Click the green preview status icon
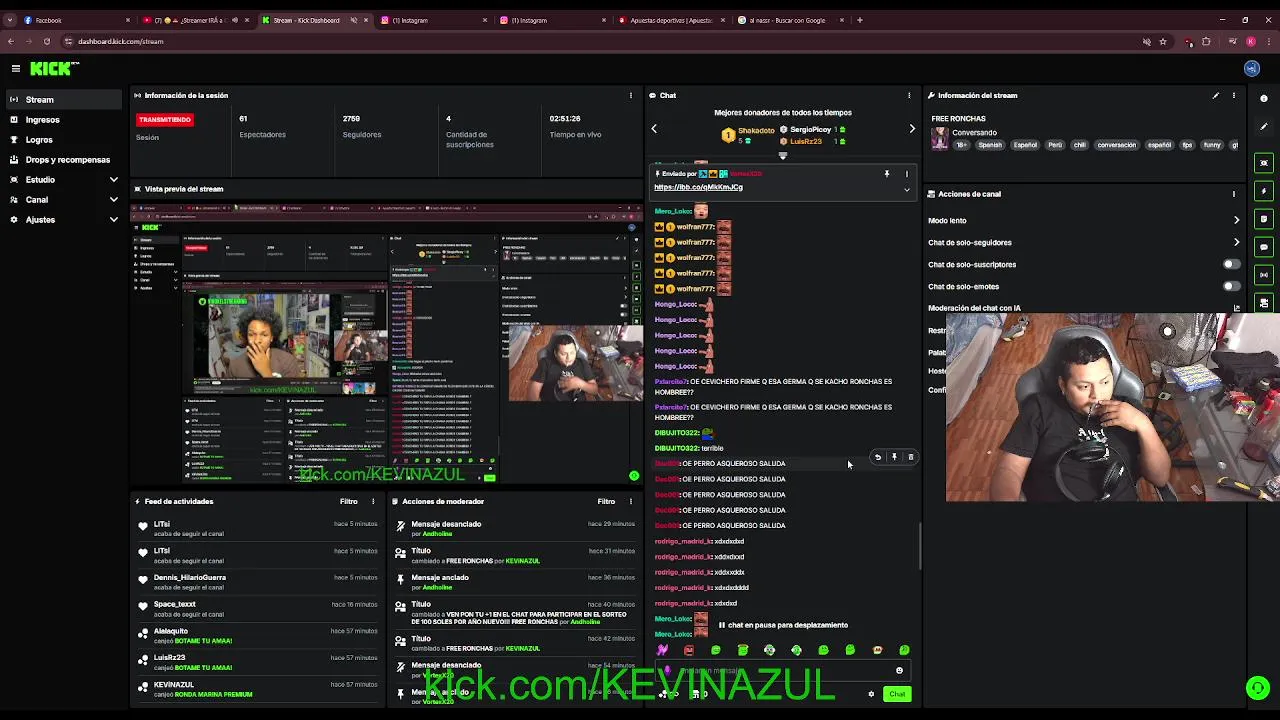The width and height of the screenshot is (1280, 720). (x=634, y=476)
